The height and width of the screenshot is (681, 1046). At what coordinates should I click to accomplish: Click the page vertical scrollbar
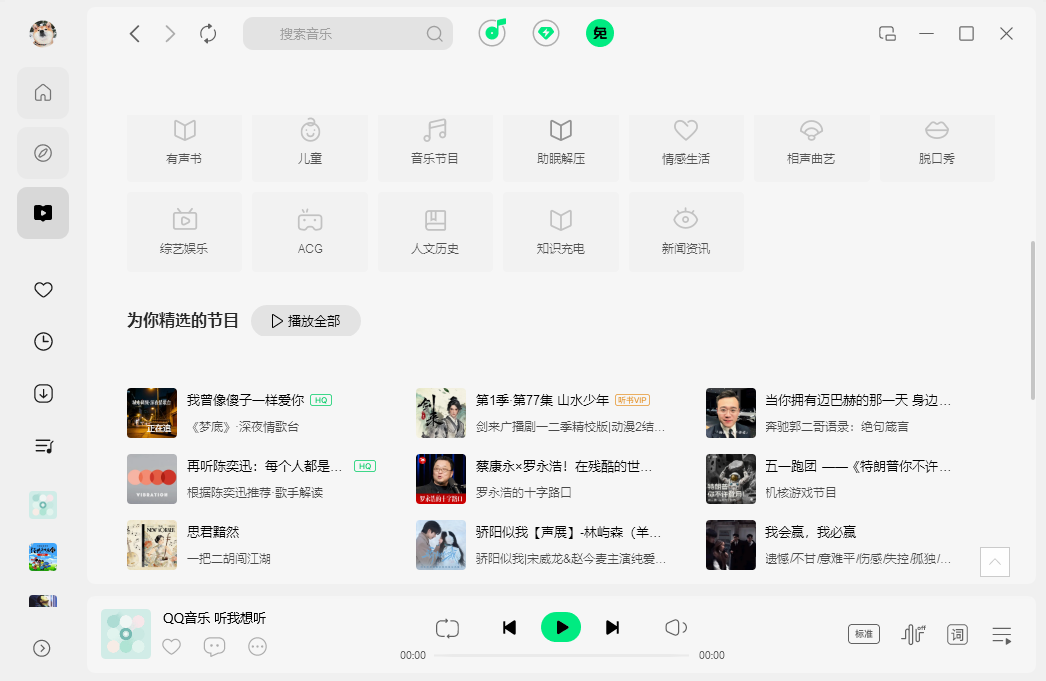point(1033,320)
